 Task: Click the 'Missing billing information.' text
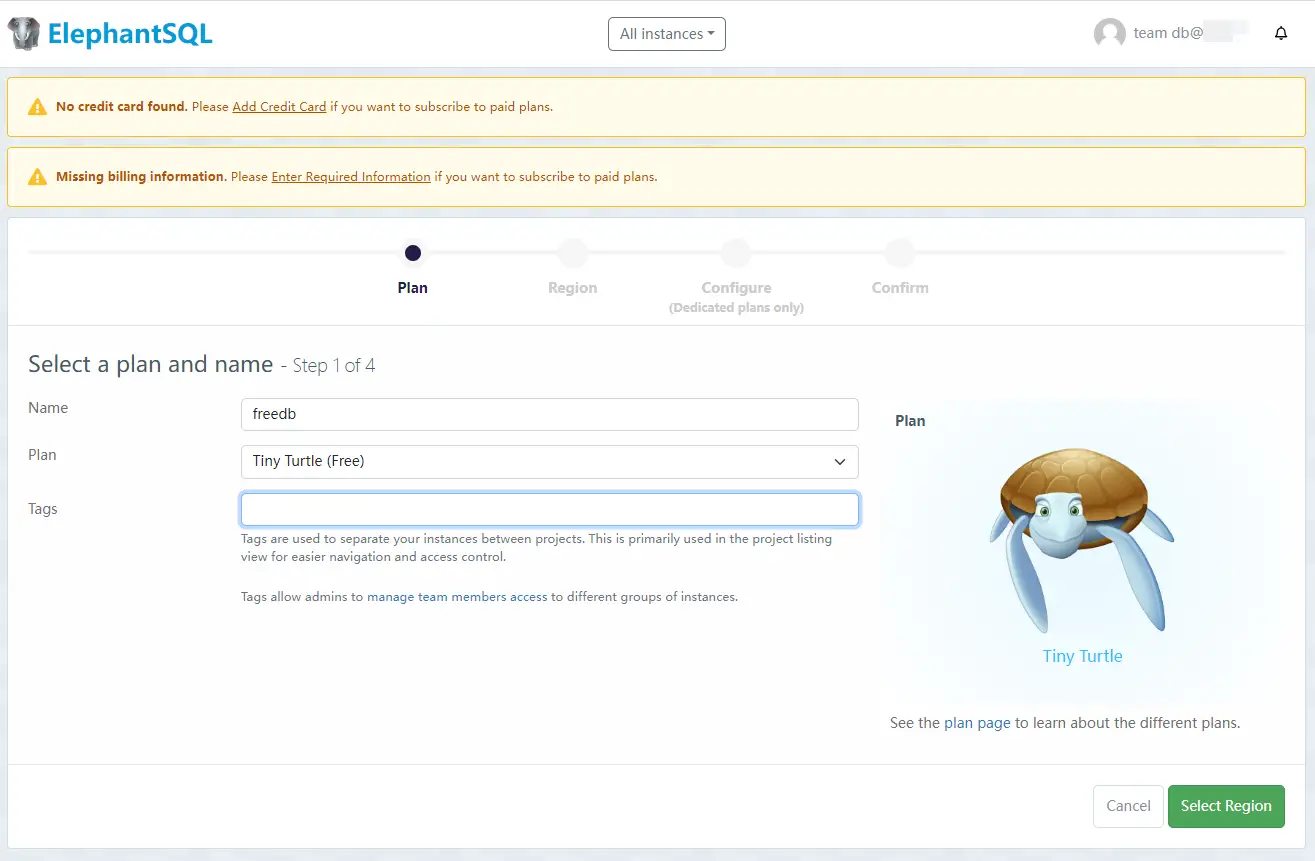click(140, 177)
